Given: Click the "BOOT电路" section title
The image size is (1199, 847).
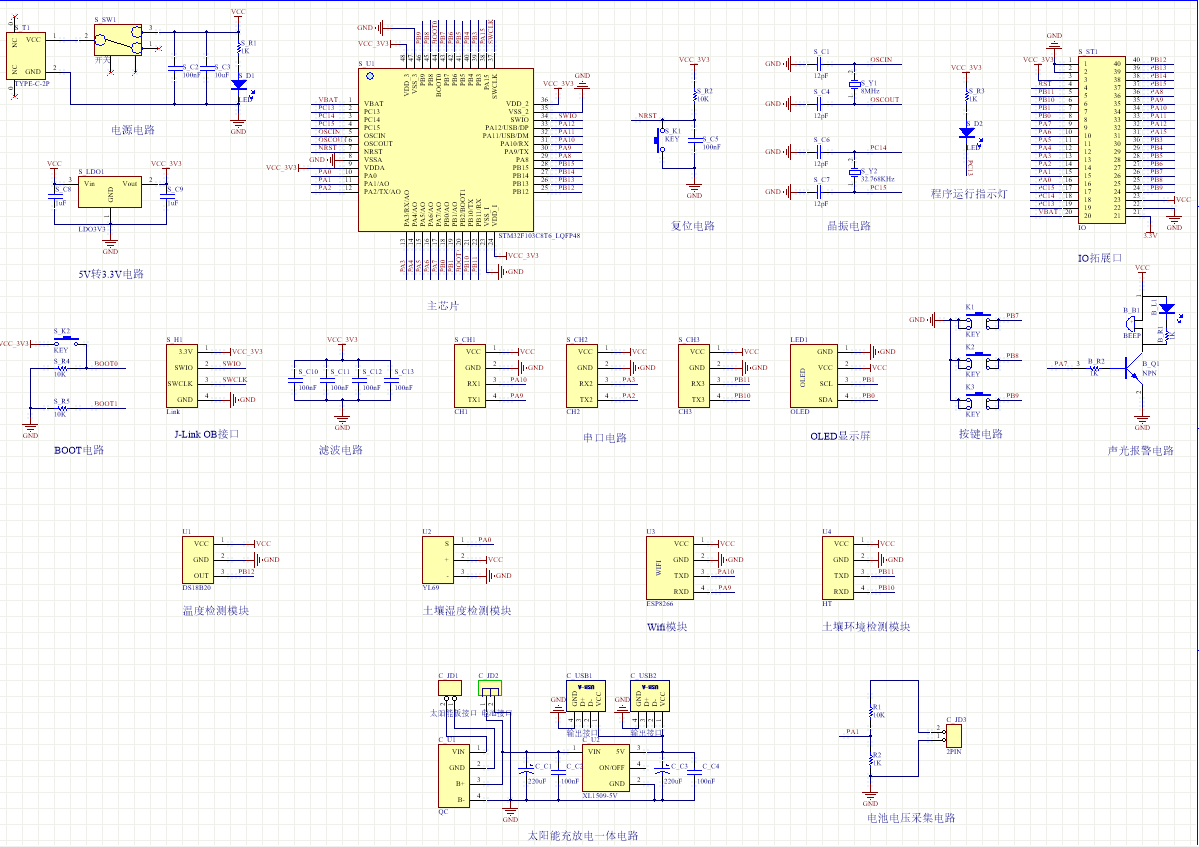Looking at the screenshot, I should point(79,450).
